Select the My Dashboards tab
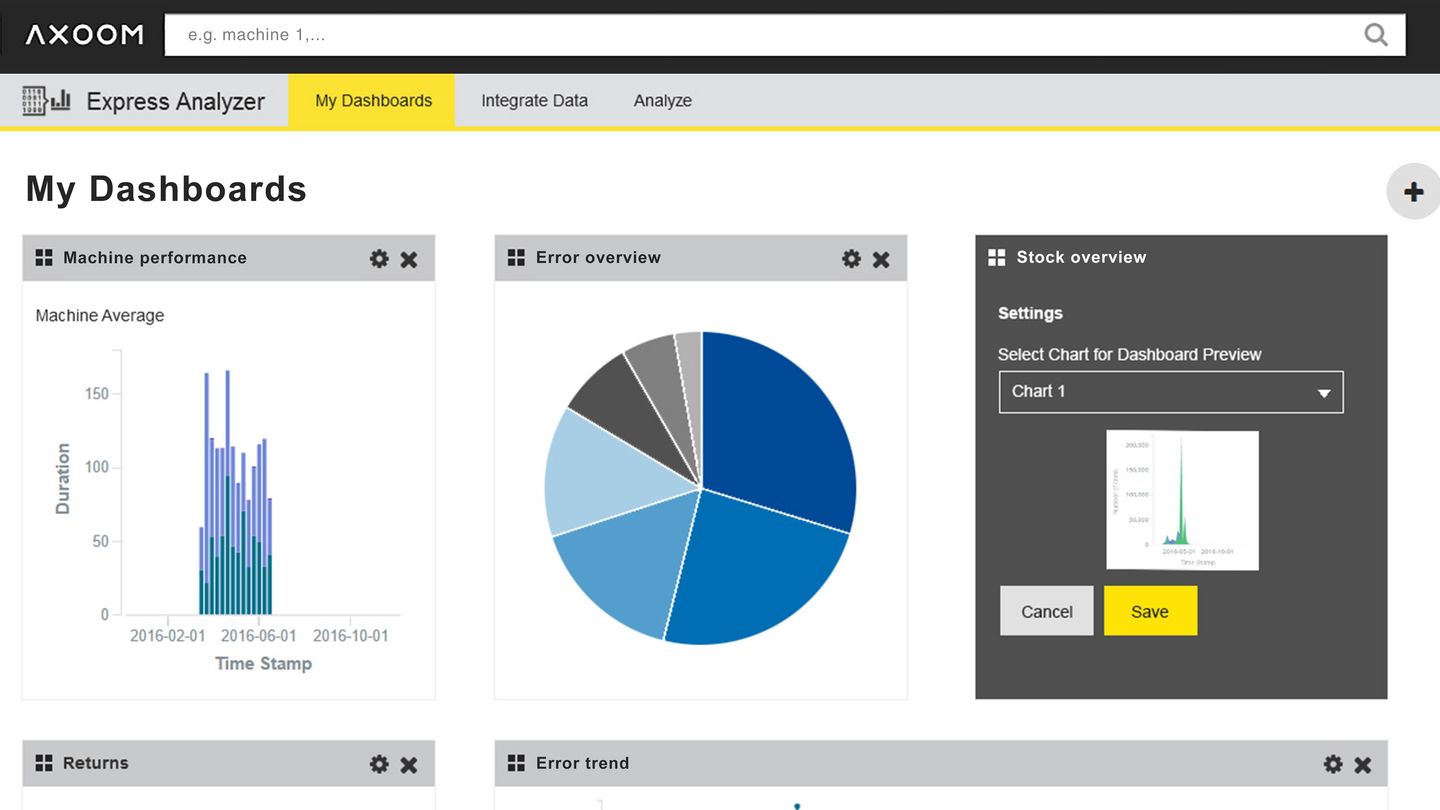Image resolution: width=1440 pixels, height=810 pixels. pos(372,100)
